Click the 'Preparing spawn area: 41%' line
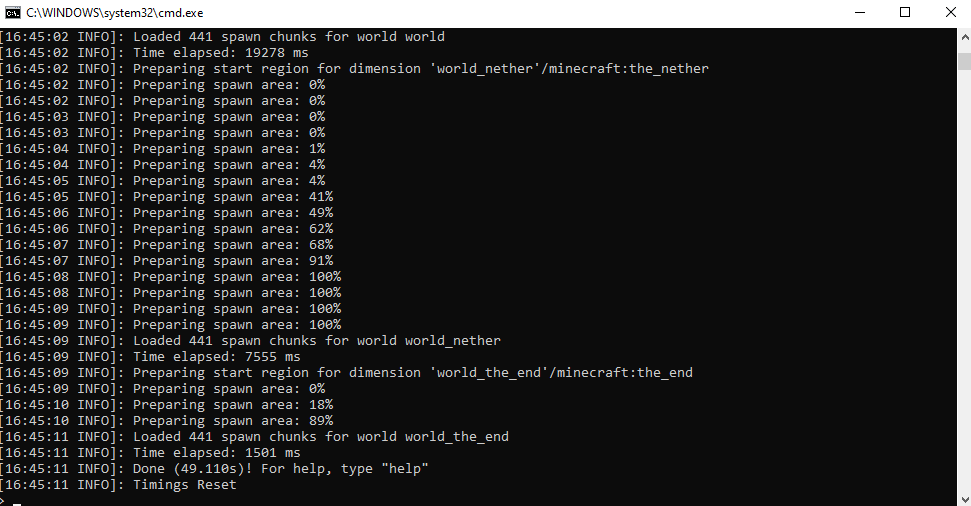 167,196
